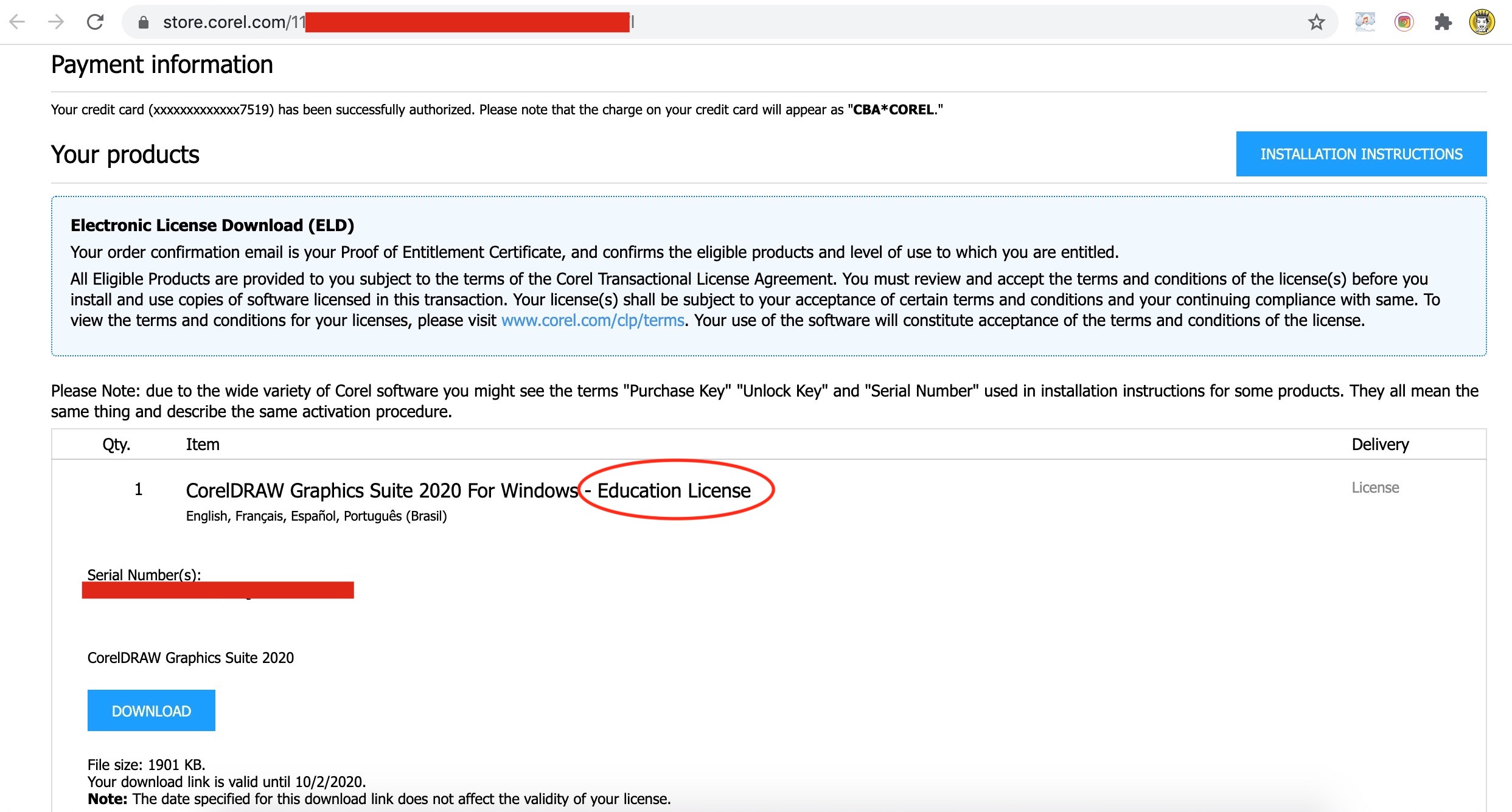The image size is (1512, 812).
Task: Click the Education License text
Action: click(x=674, y=490)
